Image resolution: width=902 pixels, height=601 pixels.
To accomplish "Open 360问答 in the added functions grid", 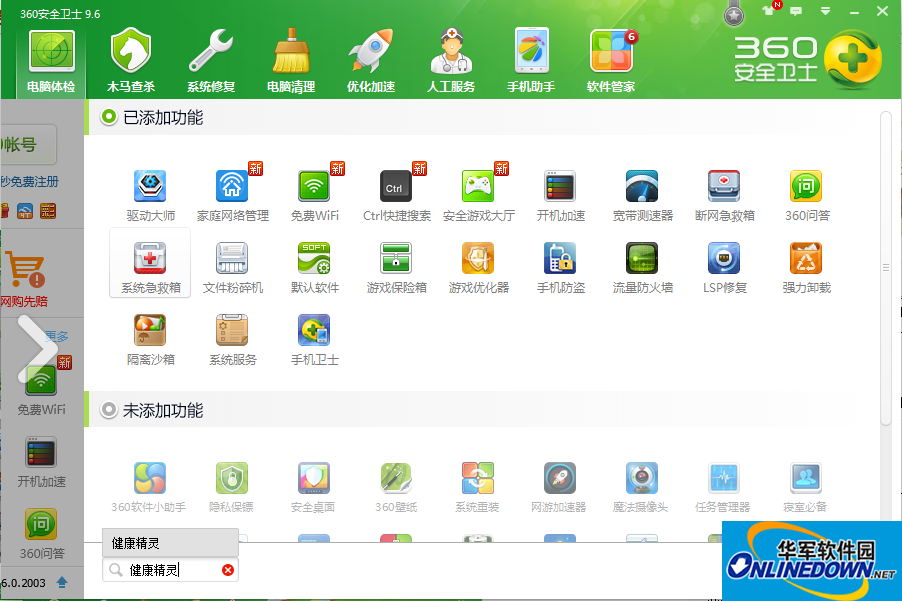I will [x=807, y=196].
